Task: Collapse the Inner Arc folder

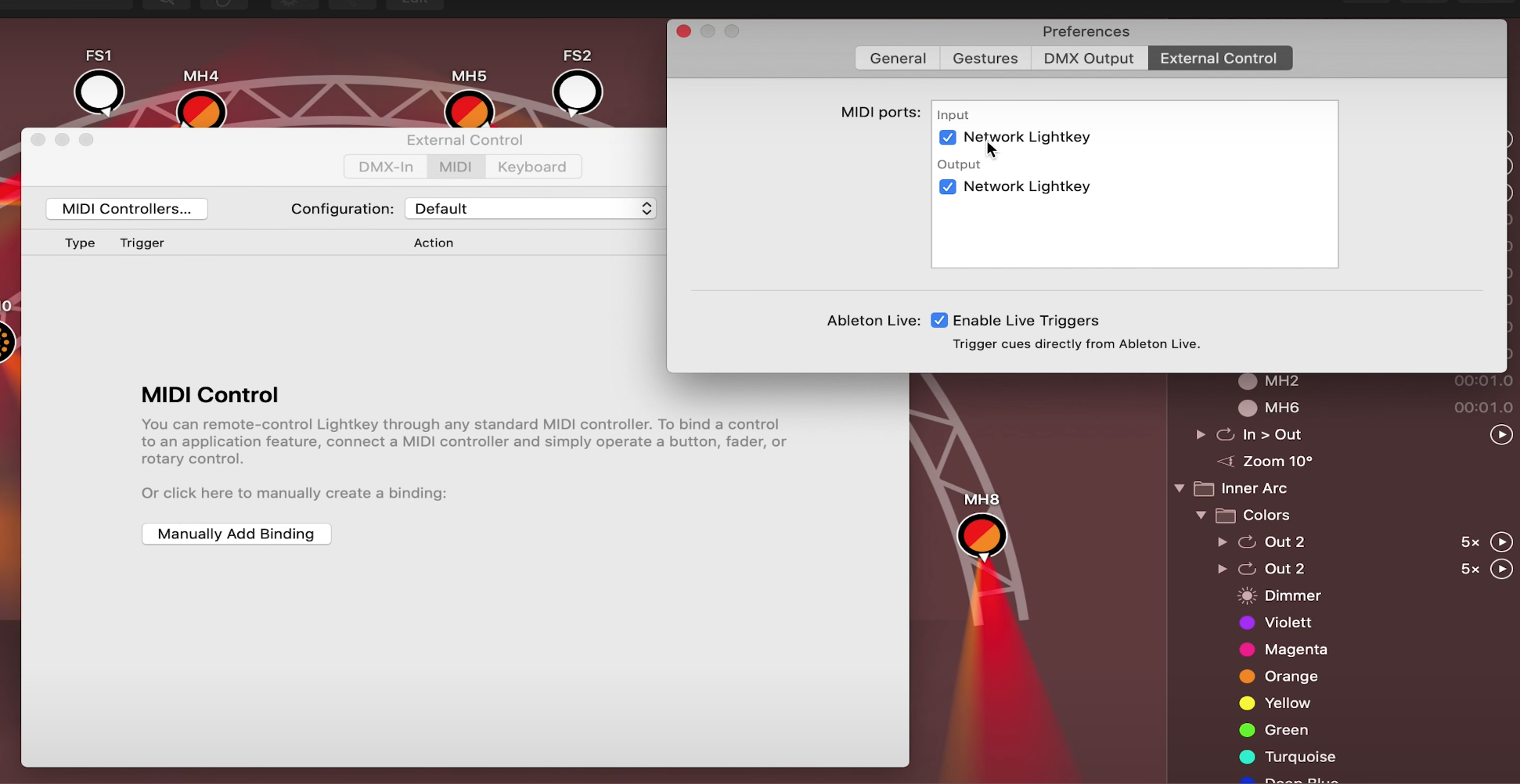Action: point(1180,488)
